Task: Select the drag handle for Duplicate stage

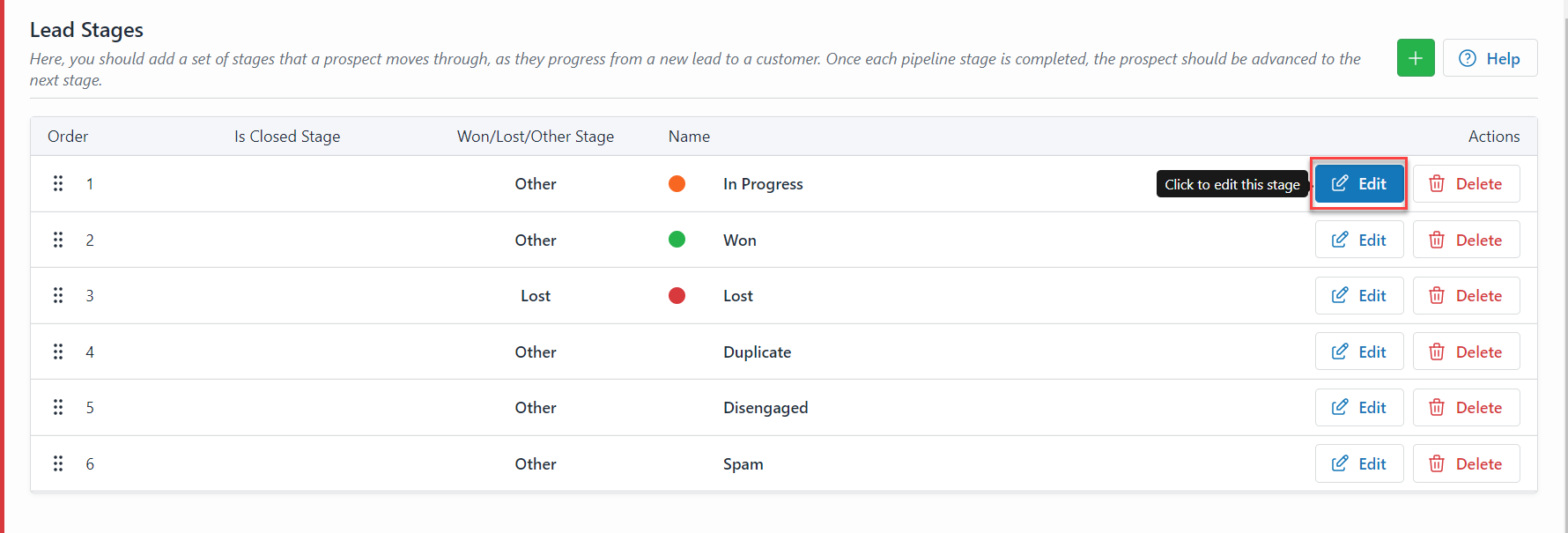Action: tap(58, 352)
